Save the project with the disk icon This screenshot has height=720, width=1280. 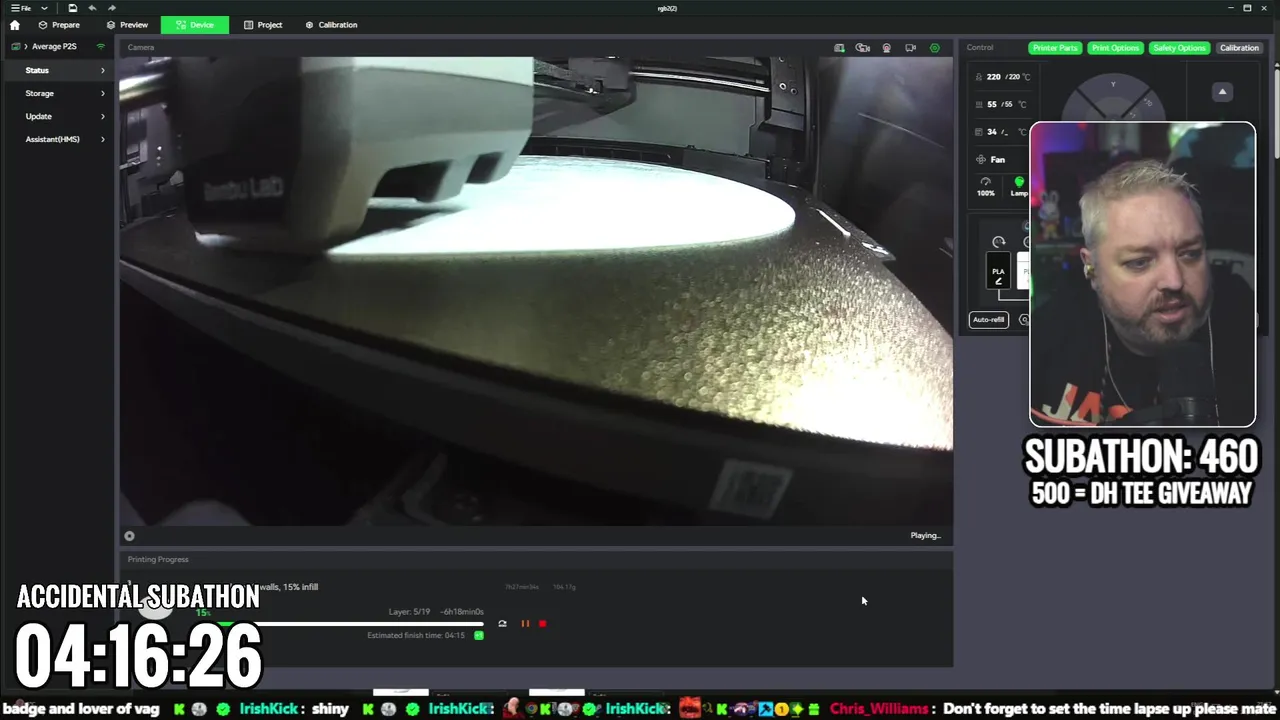pos(72,8)
